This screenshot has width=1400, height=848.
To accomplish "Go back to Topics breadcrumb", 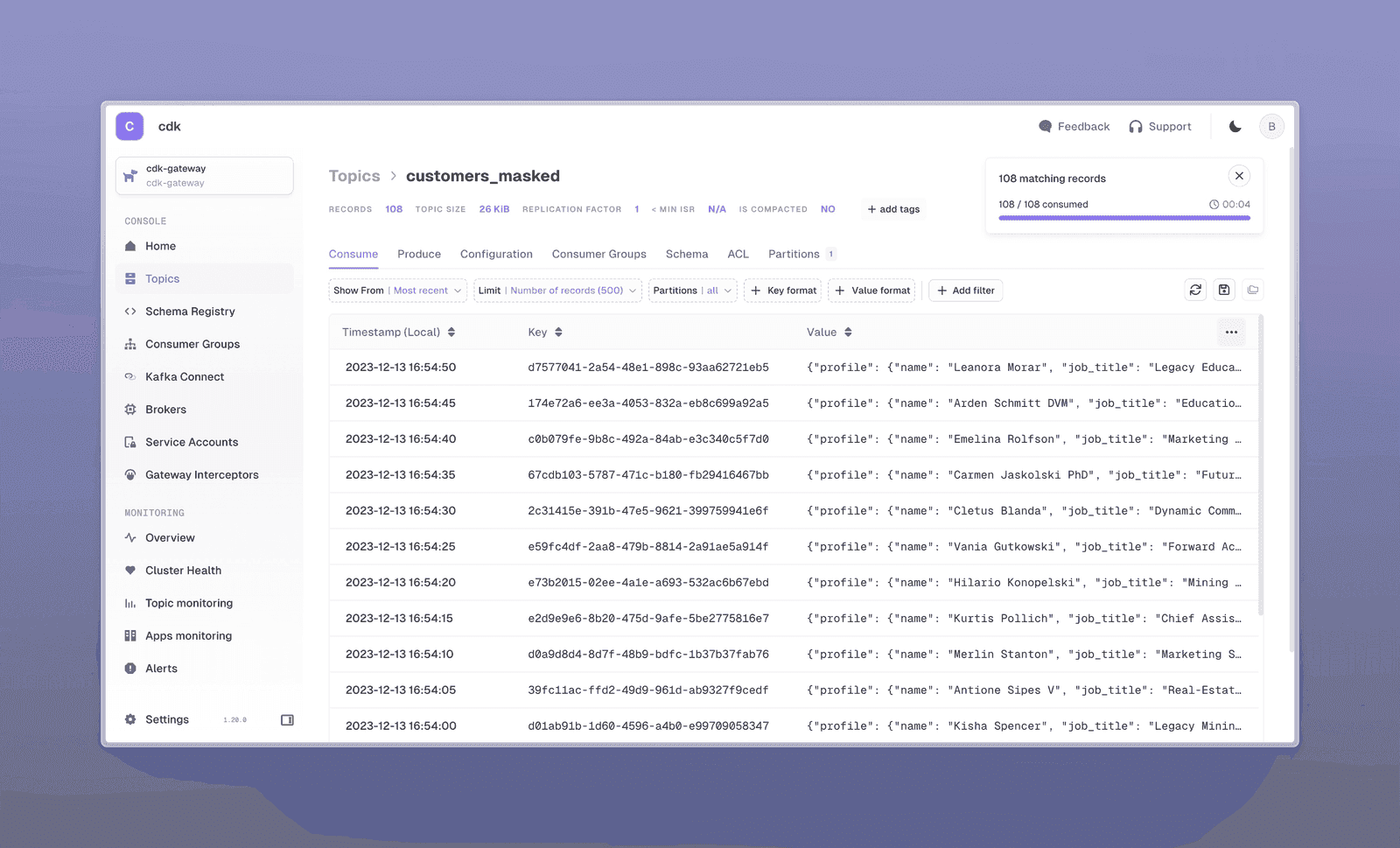I will tap(354, 176).
